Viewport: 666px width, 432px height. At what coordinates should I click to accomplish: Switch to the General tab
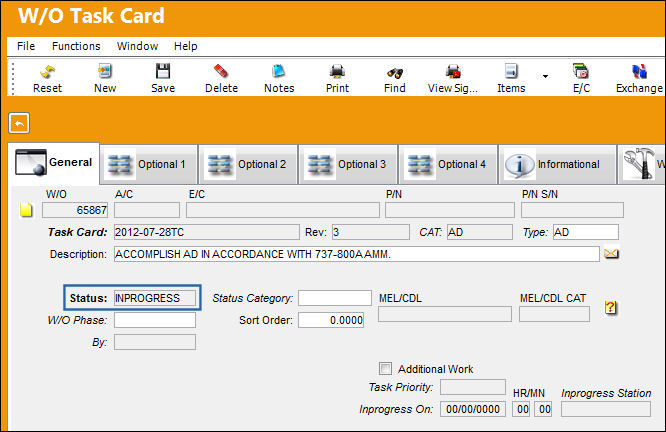point(54,163)
